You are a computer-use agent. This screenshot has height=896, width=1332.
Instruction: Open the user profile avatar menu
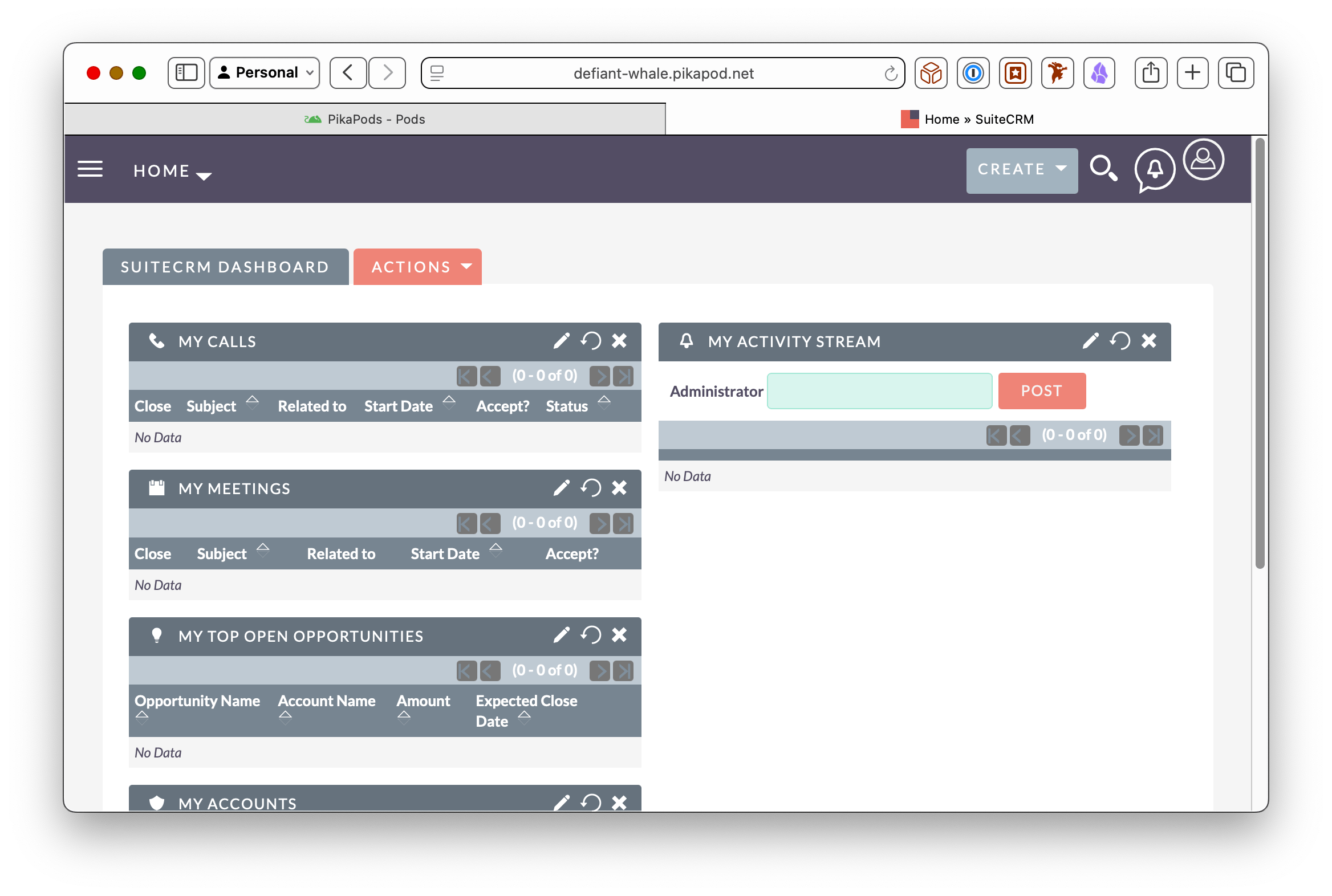click(1203, 160)
